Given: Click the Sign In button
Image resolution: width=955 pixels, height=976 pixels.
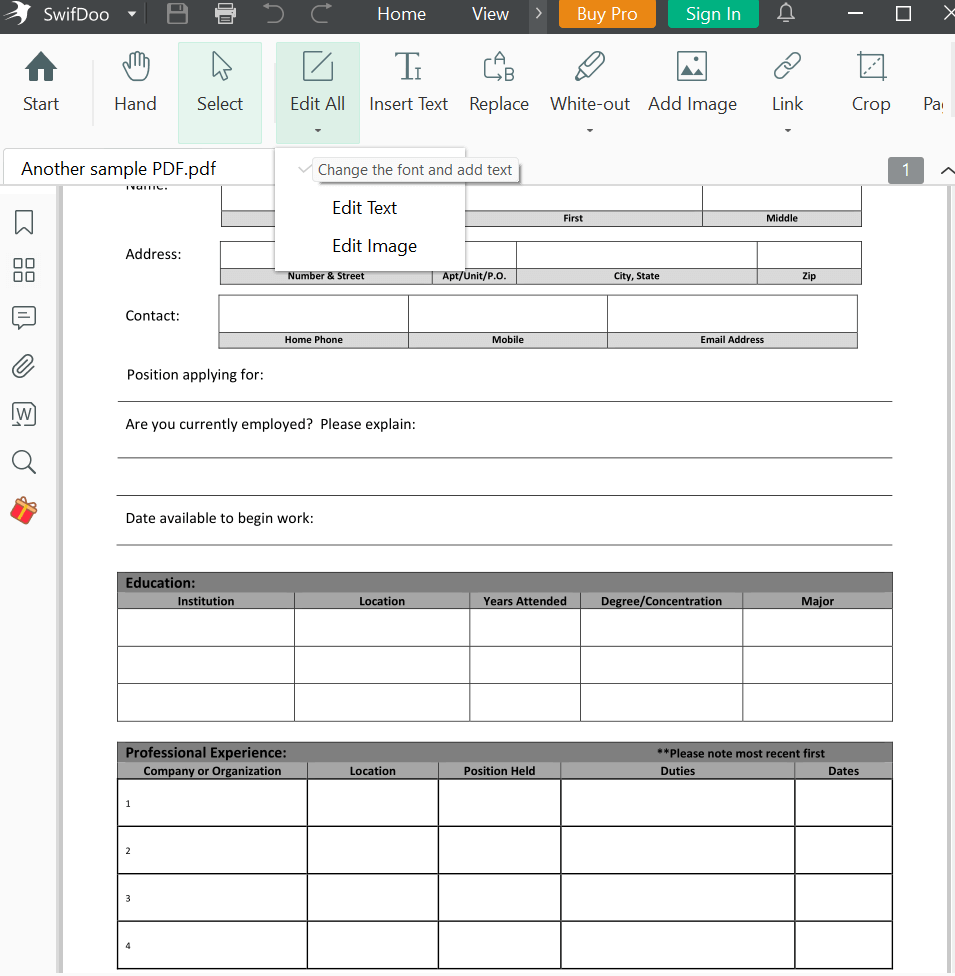Looking at the screenshot, I should click(713, 14).
